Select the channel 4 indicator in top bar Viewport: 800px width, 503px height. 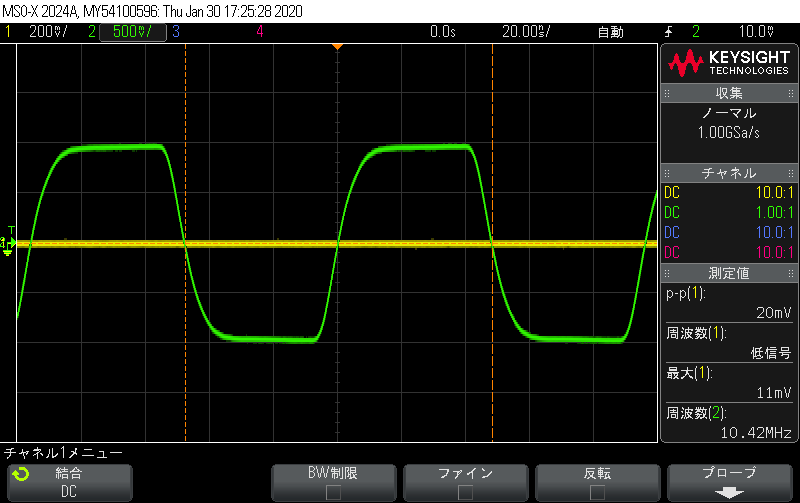[260, 32]
